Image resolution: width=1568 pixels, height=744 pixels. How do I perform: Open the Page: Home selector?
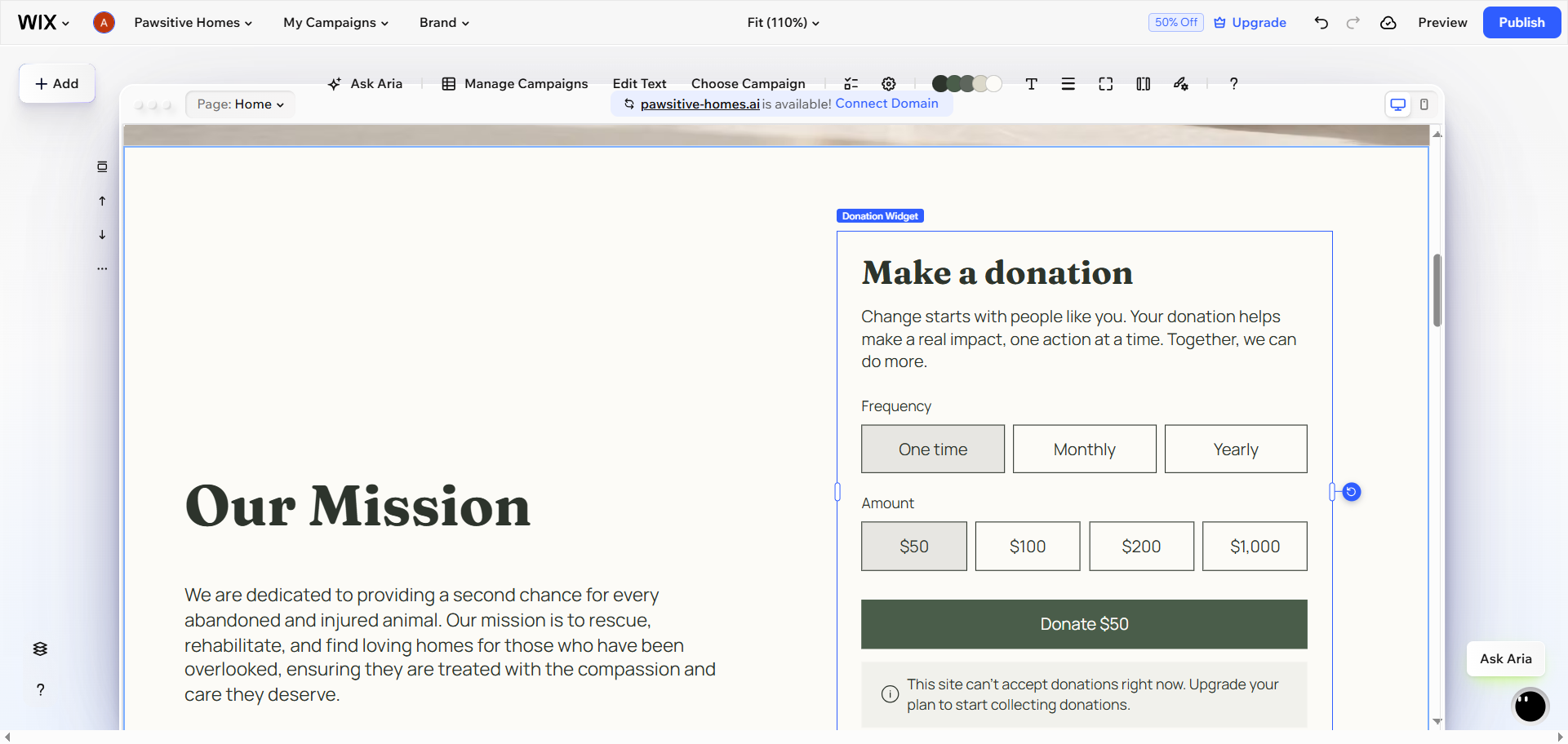click(240, 104)
